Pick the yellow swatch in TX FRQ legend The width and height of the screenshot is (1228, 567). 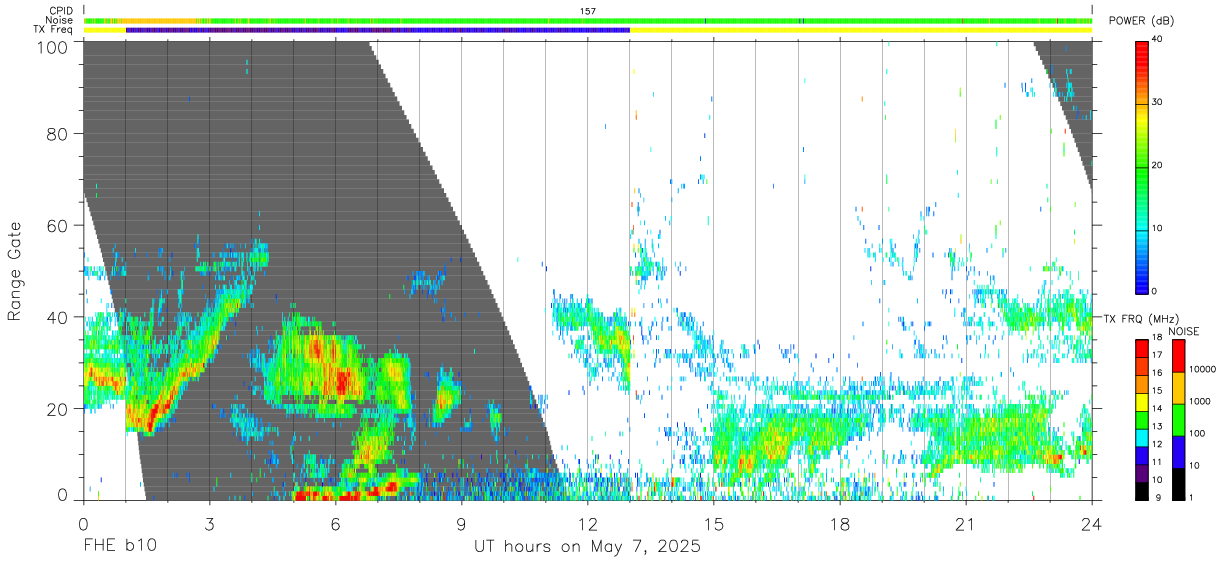tap(1142, 401)
